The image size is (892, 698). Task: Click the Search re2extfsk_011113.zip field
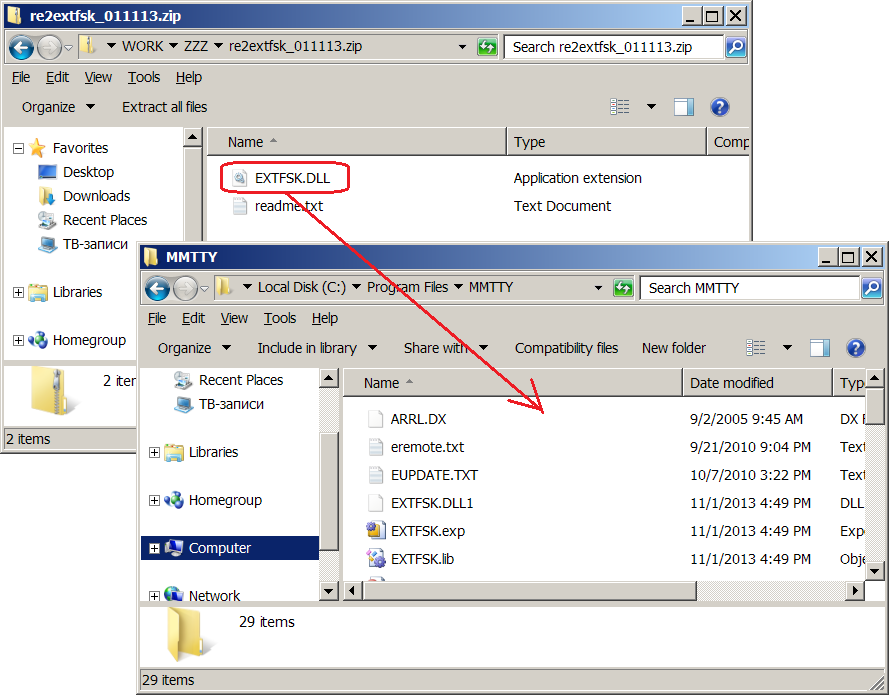point(613,47)
